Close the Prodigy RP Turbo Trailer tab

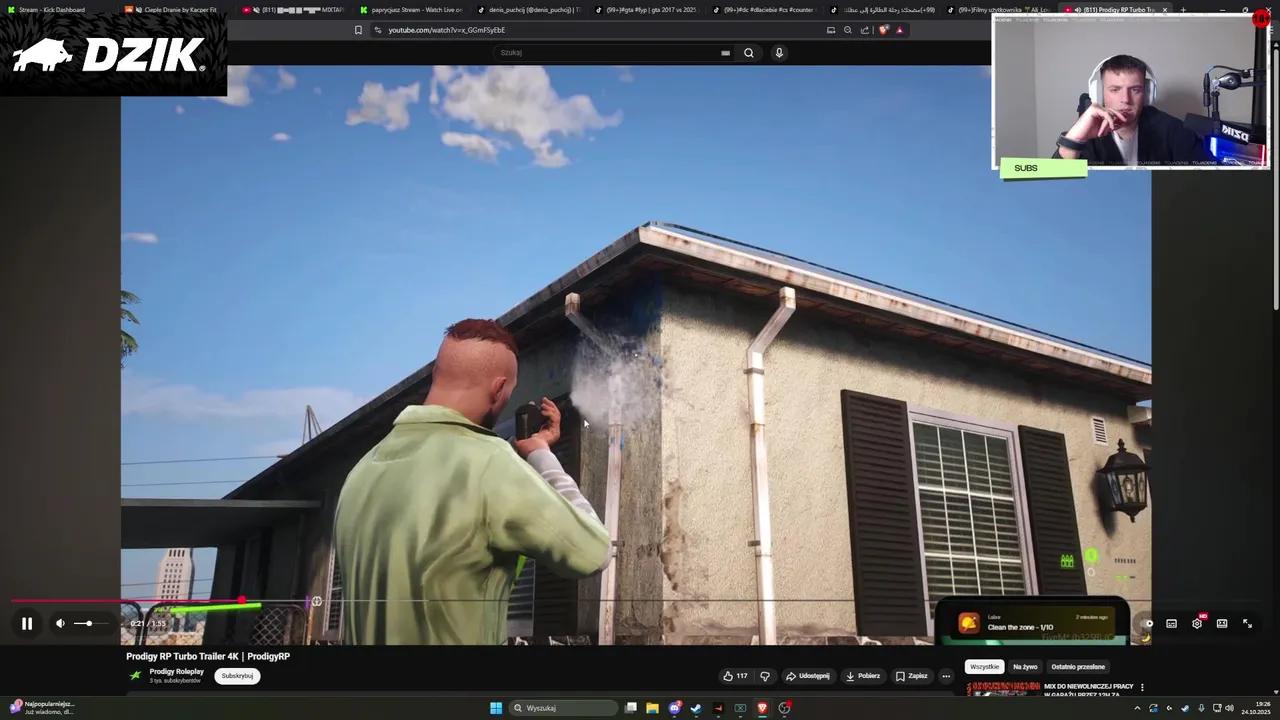[x=1164, y=10]
